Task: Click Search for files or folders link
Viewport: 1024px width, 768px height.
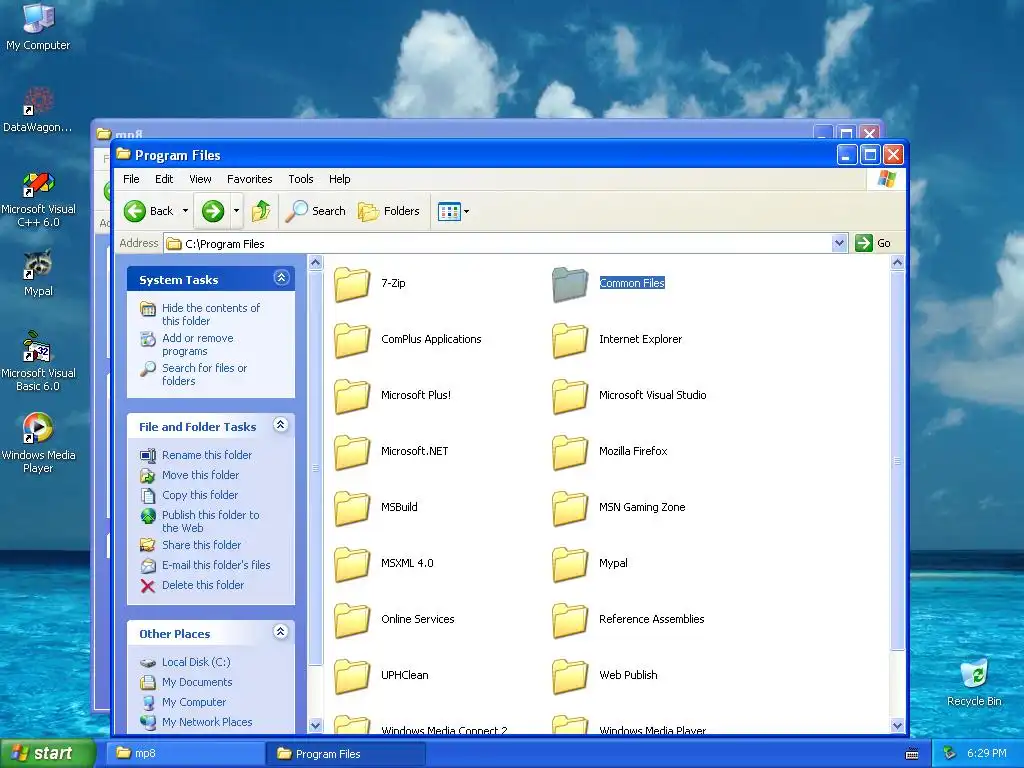Action: click(x=204, y=374)
